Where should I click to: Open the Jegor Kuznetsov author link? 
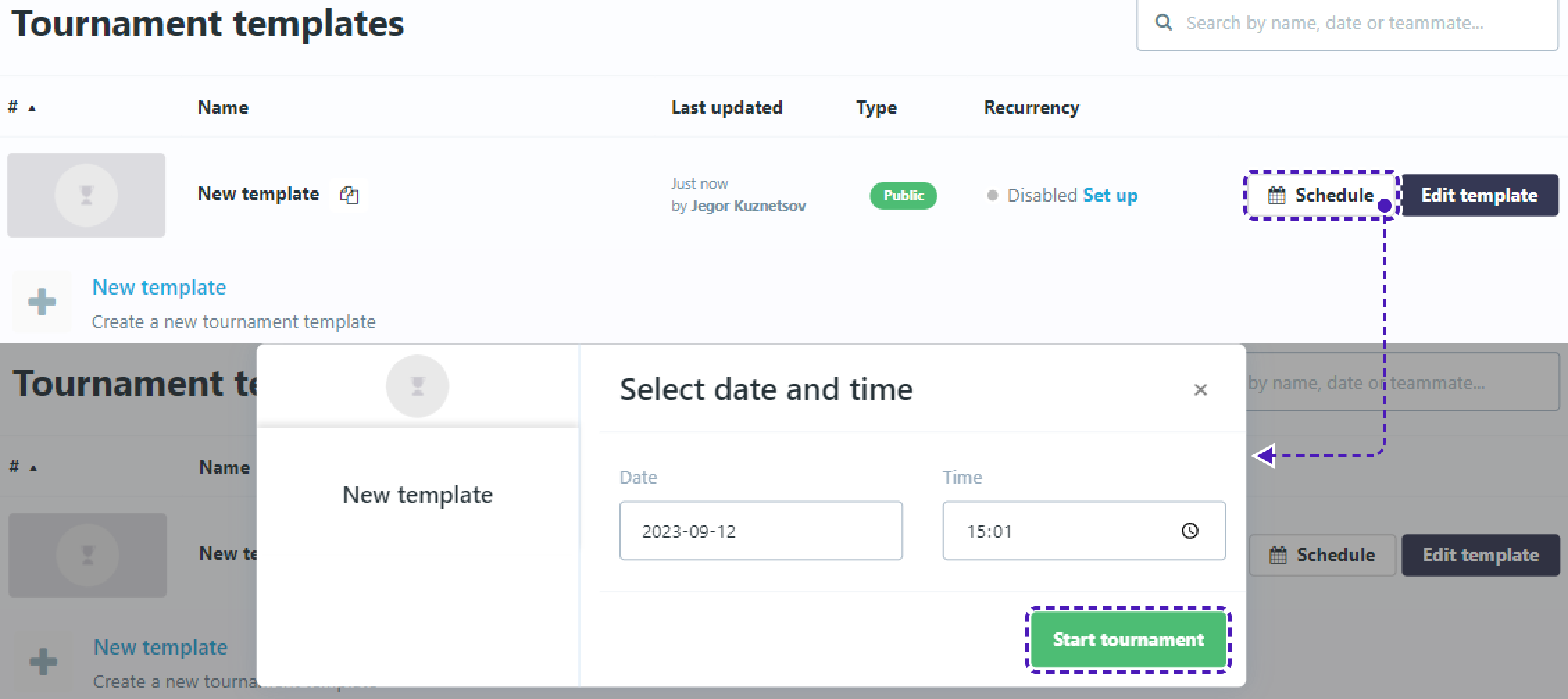pyautogui.click(x=748, y=206)
